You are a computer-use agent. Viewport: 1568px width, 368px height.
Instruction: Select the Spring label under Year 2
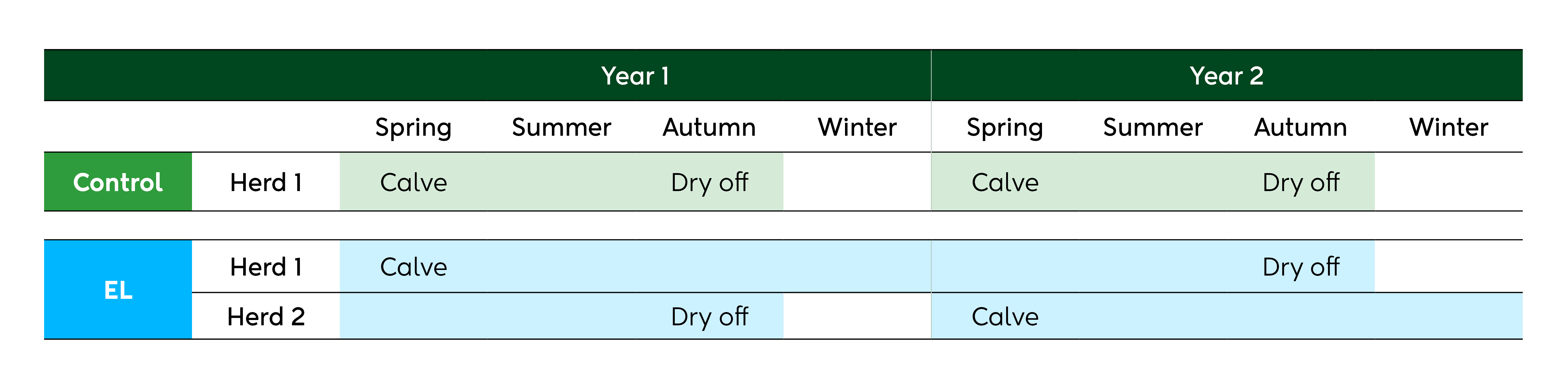(x=1005, y=128)
